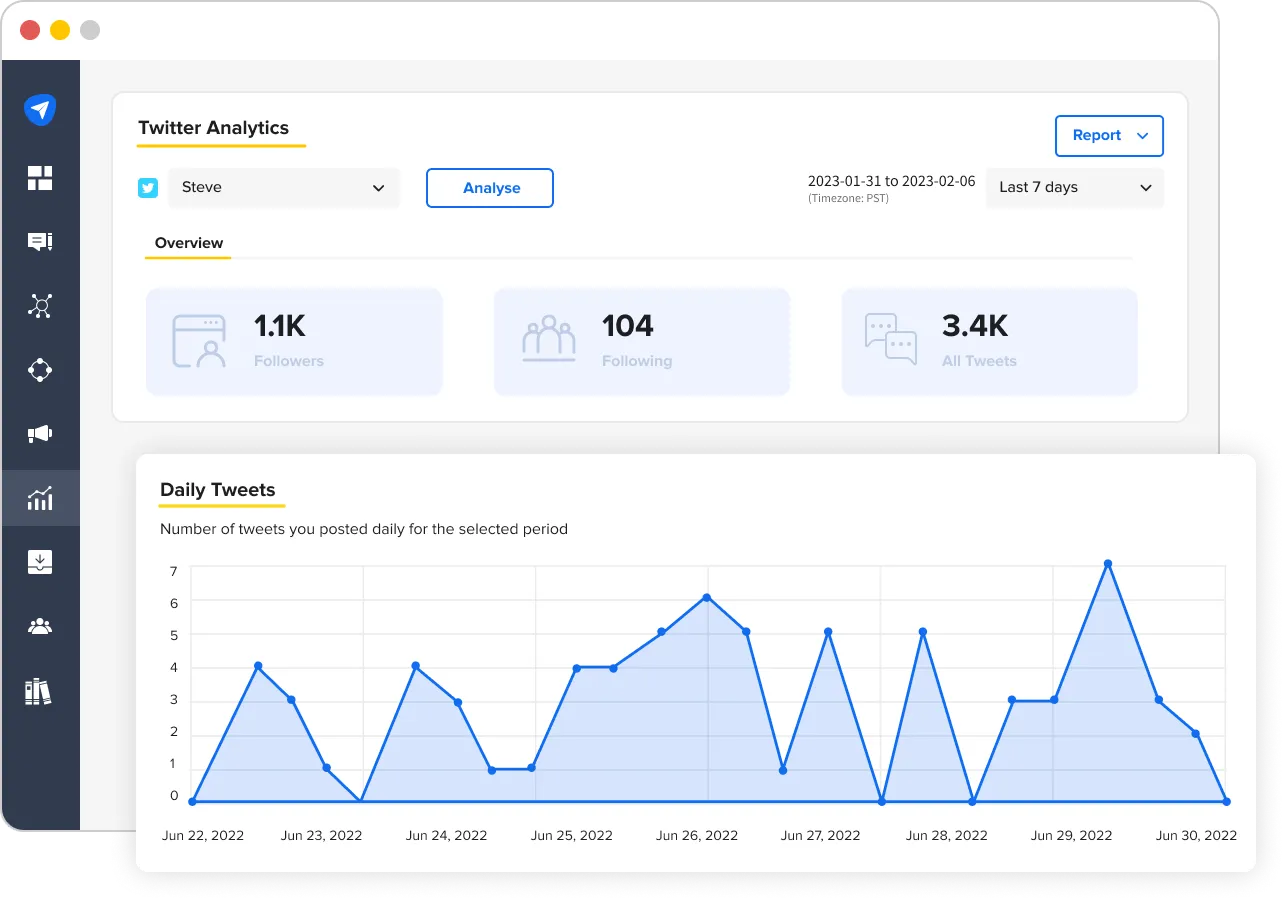Open the library icon at sidebar bottom
Image resolution: width=1286 pixels, height=902 pixels.
point(40,689)
